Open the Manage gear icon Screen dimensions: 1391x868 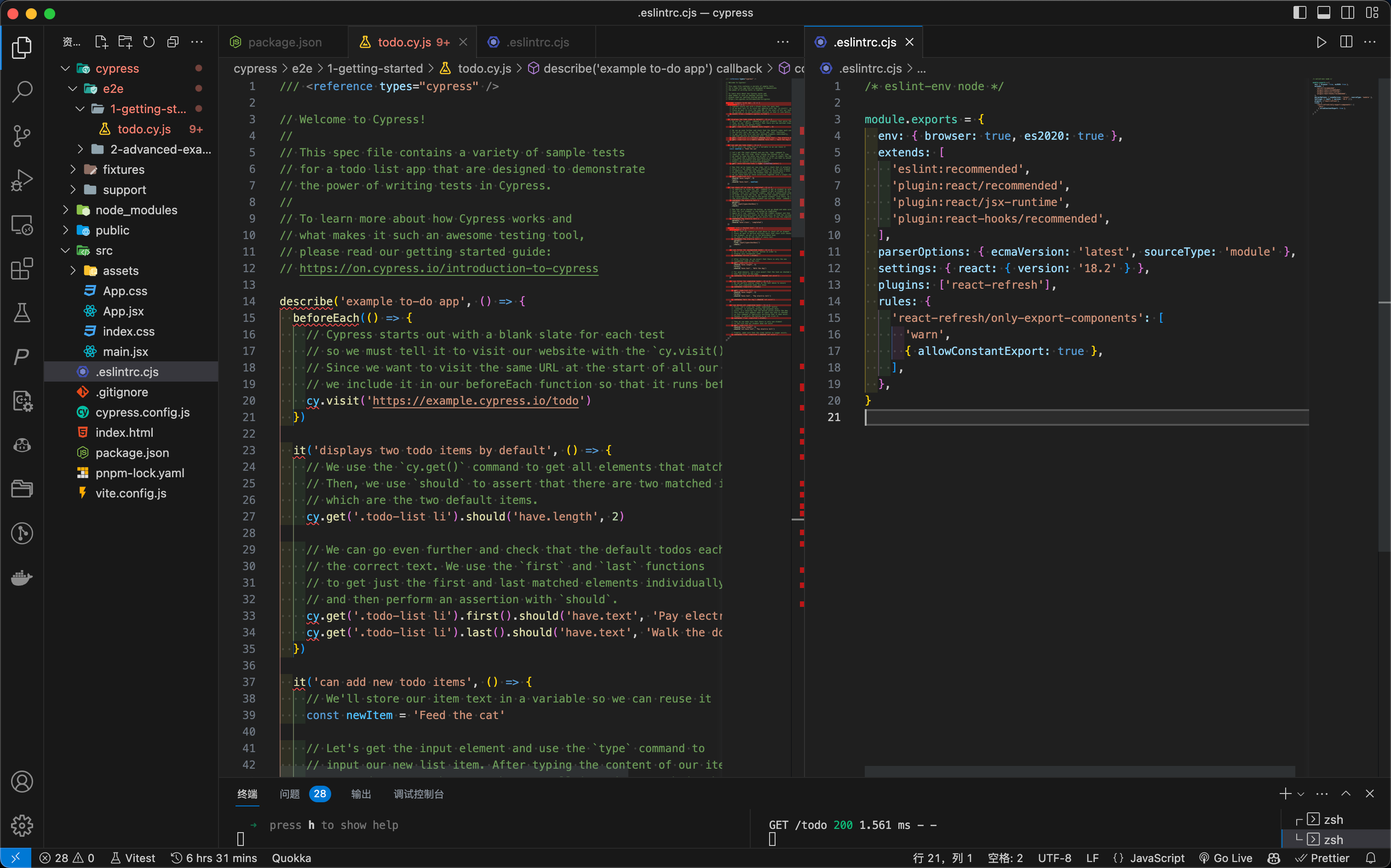22,826
